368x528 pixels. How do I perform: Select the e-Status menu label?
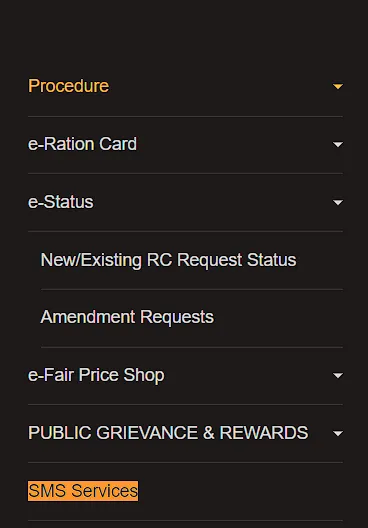pyautogui.click(x=61, y=202)
